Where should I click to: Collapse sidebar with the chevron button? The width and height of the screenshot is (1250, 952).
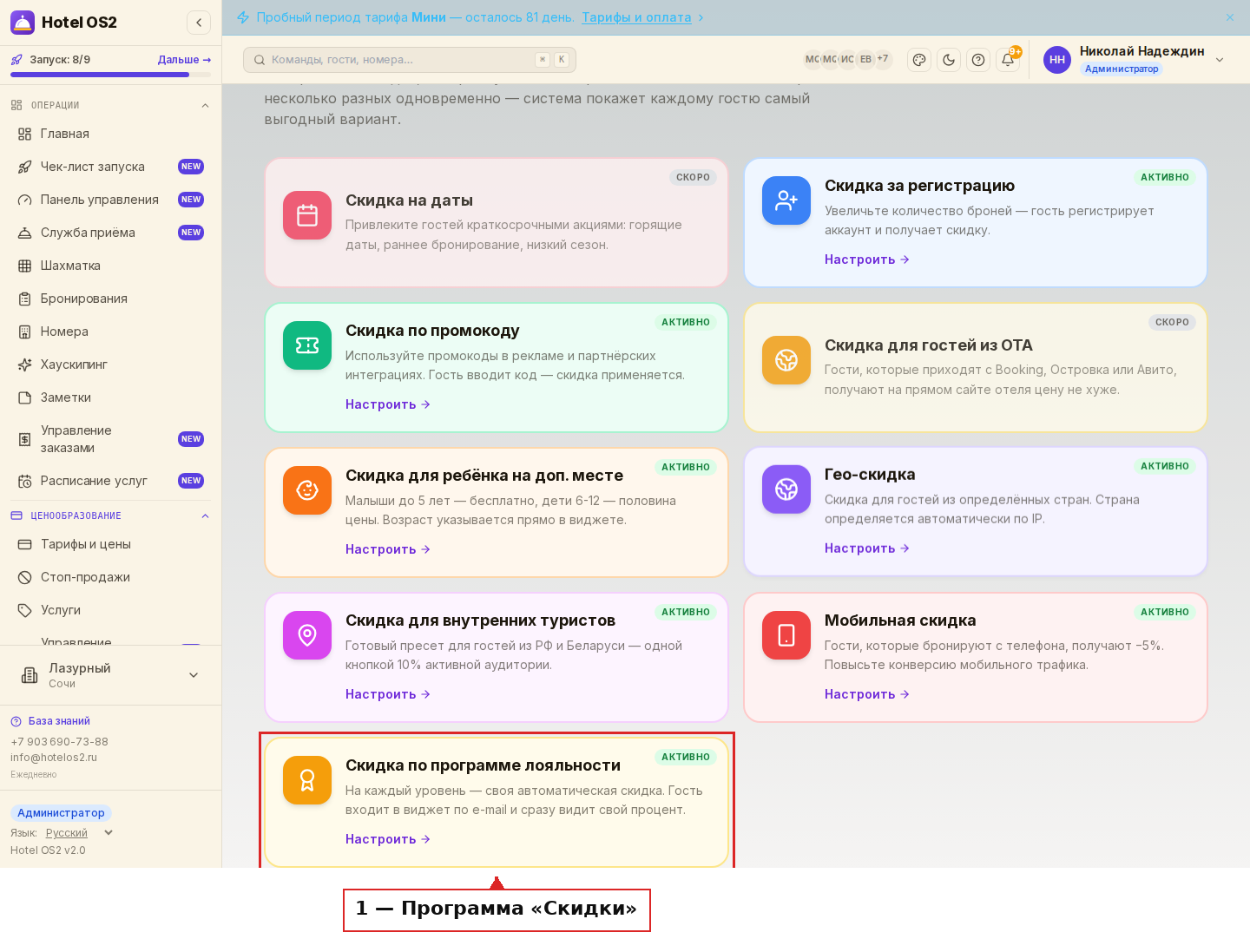click(x=199, y=23)
